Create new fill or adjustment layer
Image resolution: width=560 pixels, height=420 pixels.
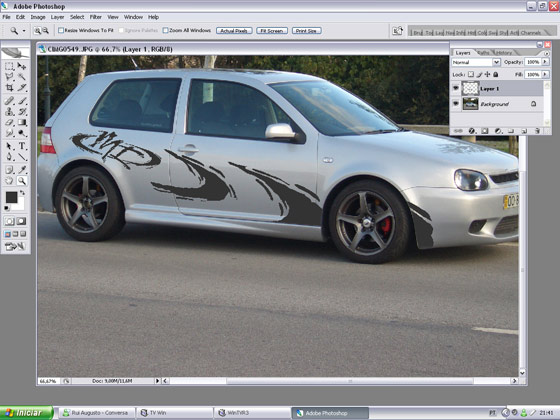[498, 131]
